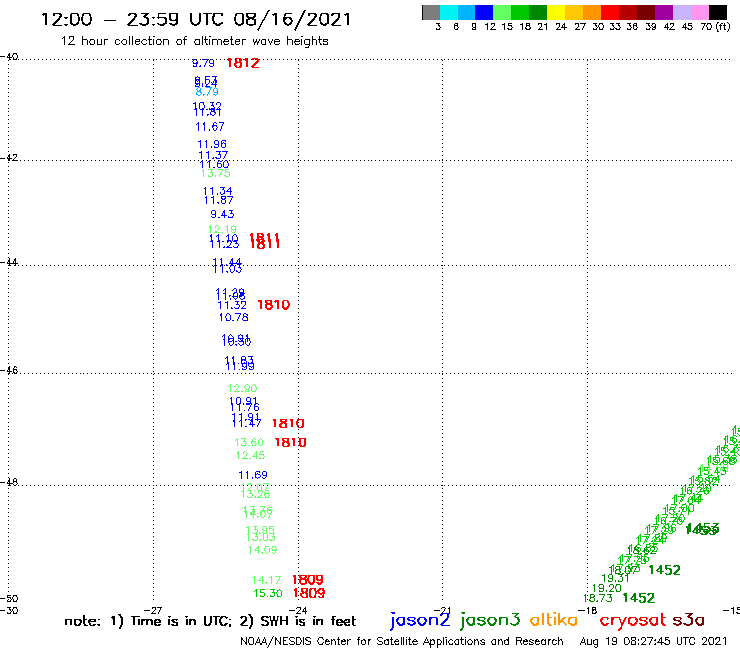This screenshot has width=740, height=650.
Task: Select the jason3 value 18.73
Action: [598, 598]
